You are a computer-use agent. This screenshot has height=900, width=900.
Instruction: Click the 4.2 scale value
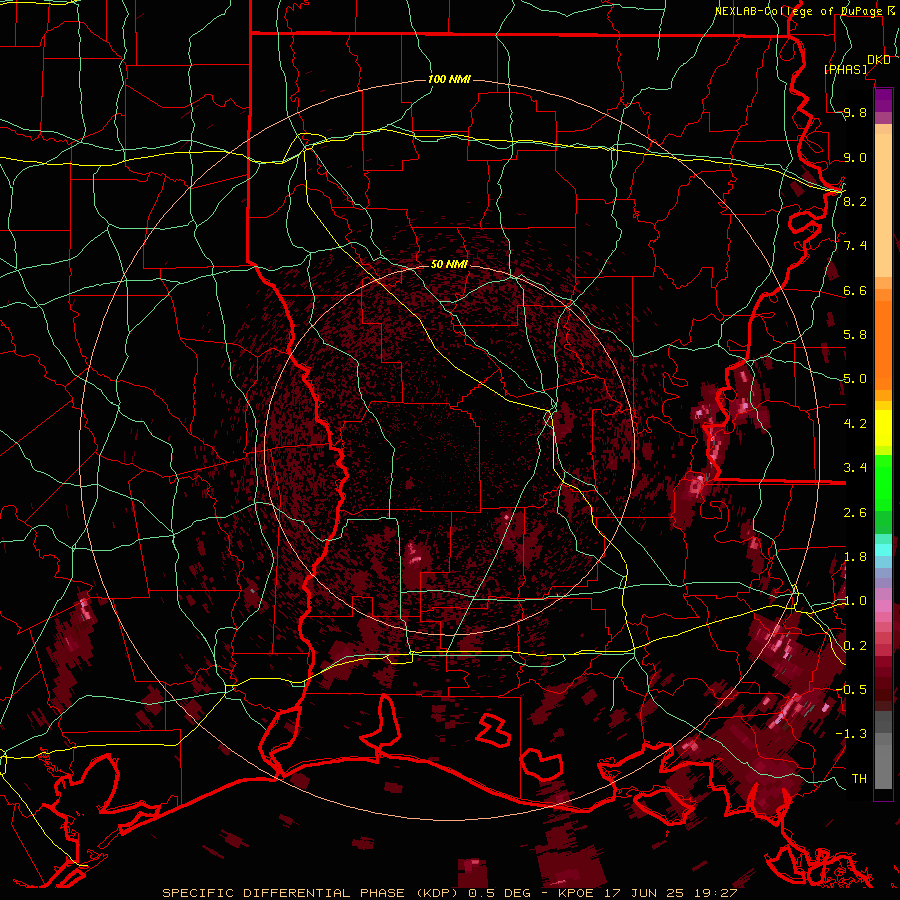tap(855, 424)
